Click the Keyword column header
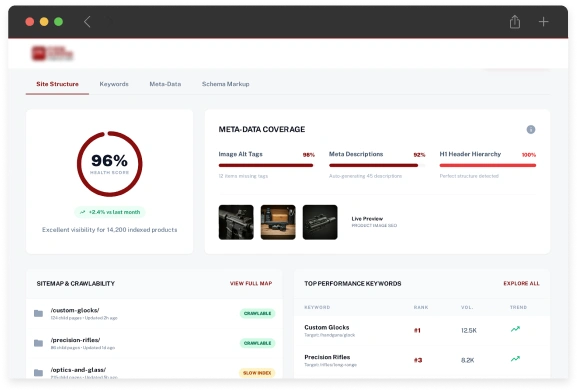579x392 pixels. pos(317,307)
